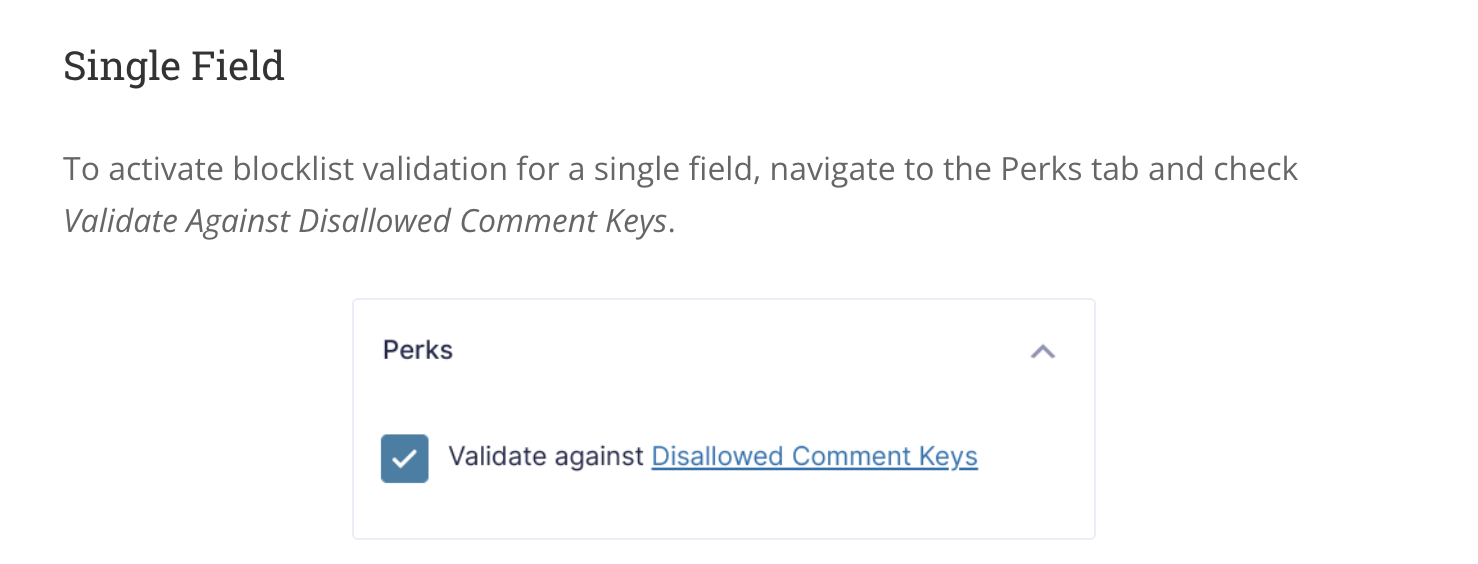
Task: Click the Single Field heading
Action: click(174, 66)
